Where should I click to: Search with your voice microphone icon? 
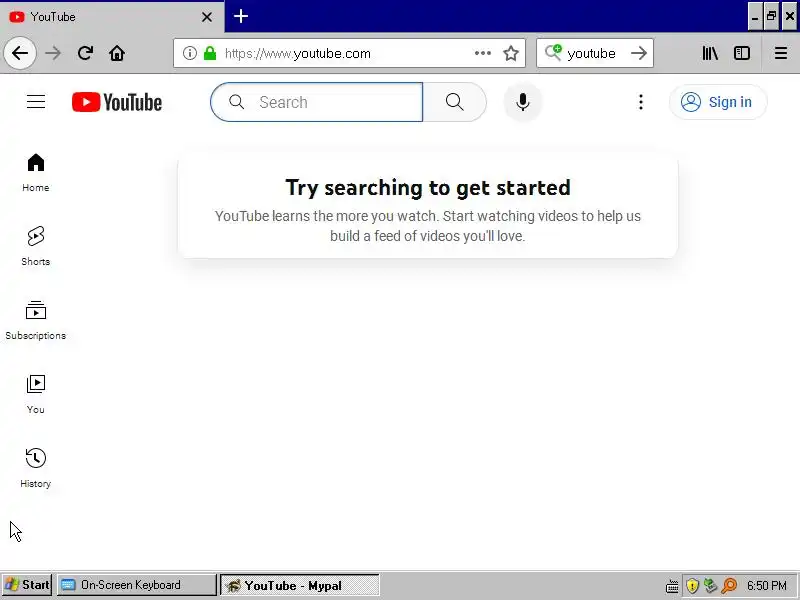point(522,102)
